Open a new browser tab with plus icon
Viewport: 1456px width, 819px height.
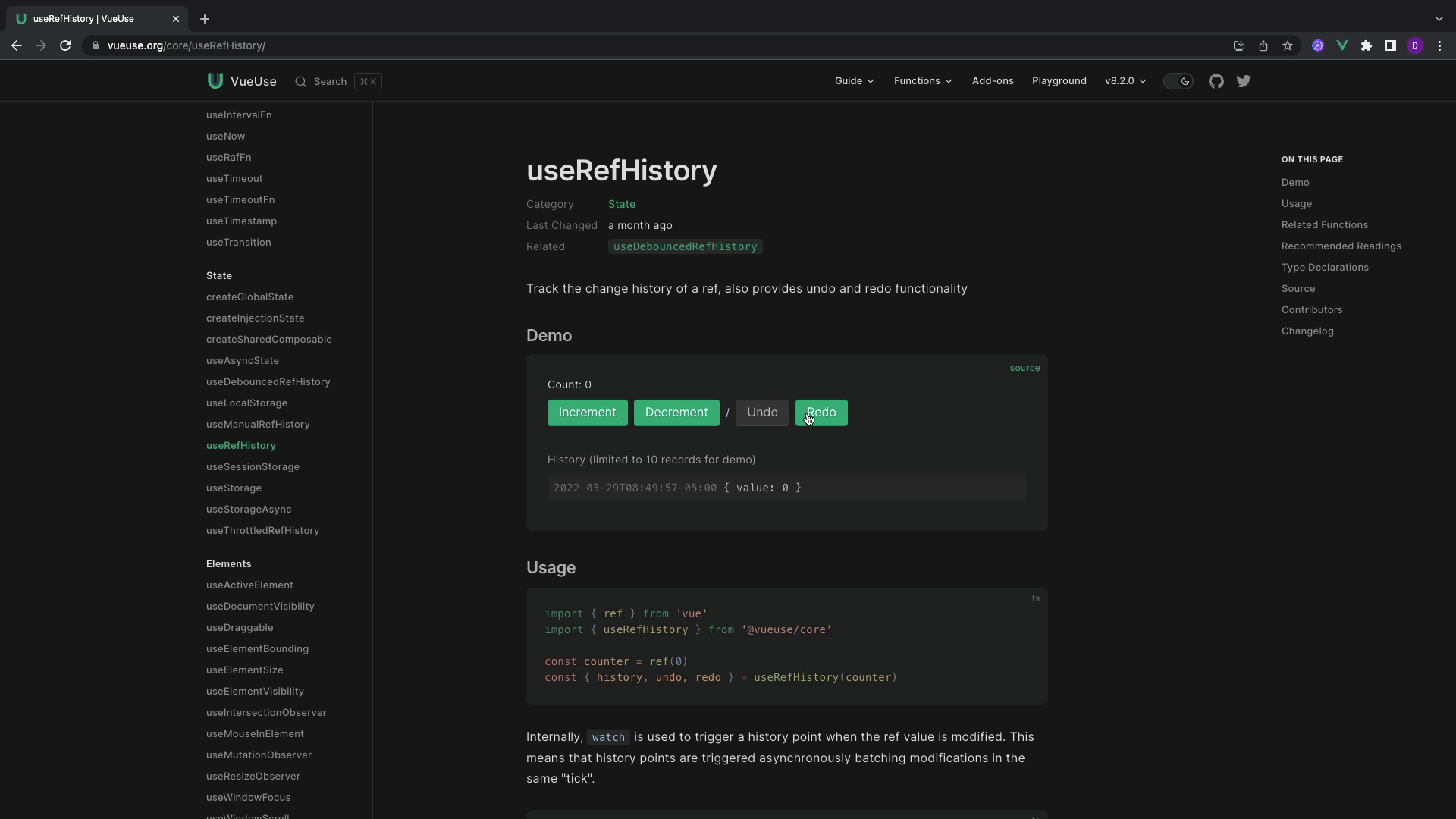(x=205, y=19)
